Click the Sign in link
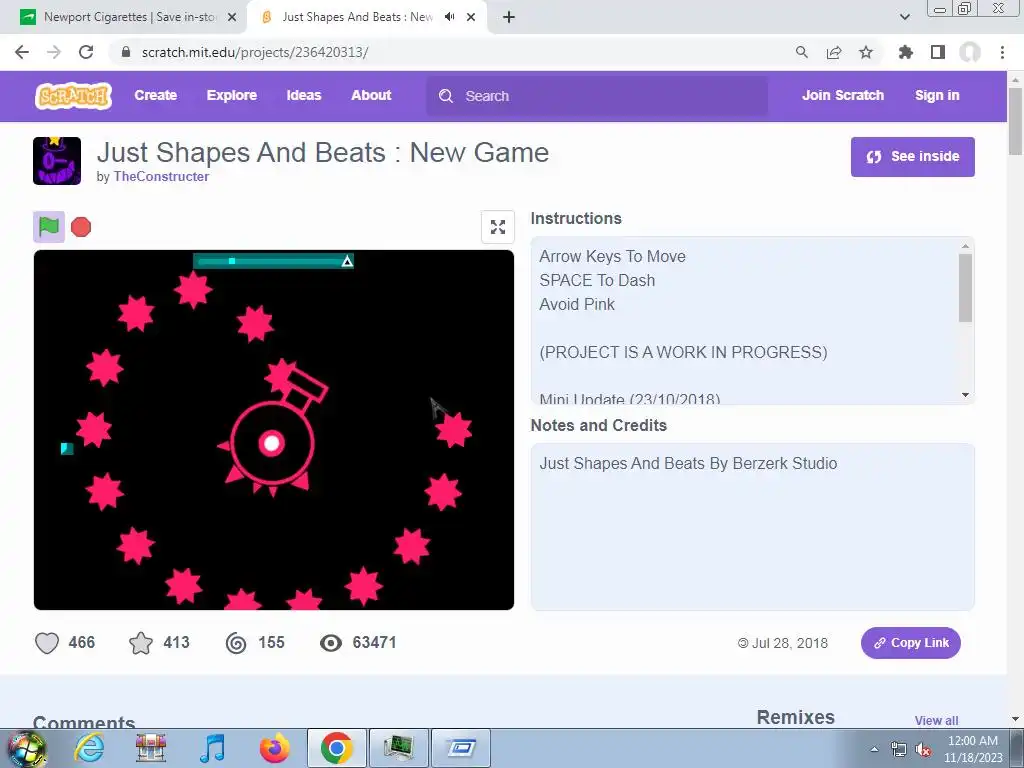Image resolution: width=1024 pixels, height=768 pixels. point(937,95)
